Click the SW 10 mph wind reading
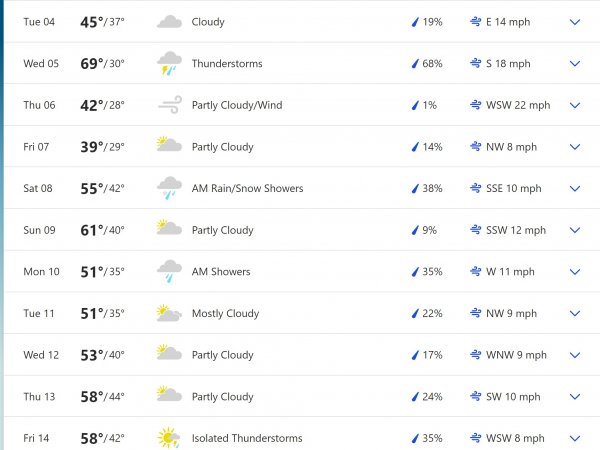 (513, 397)
